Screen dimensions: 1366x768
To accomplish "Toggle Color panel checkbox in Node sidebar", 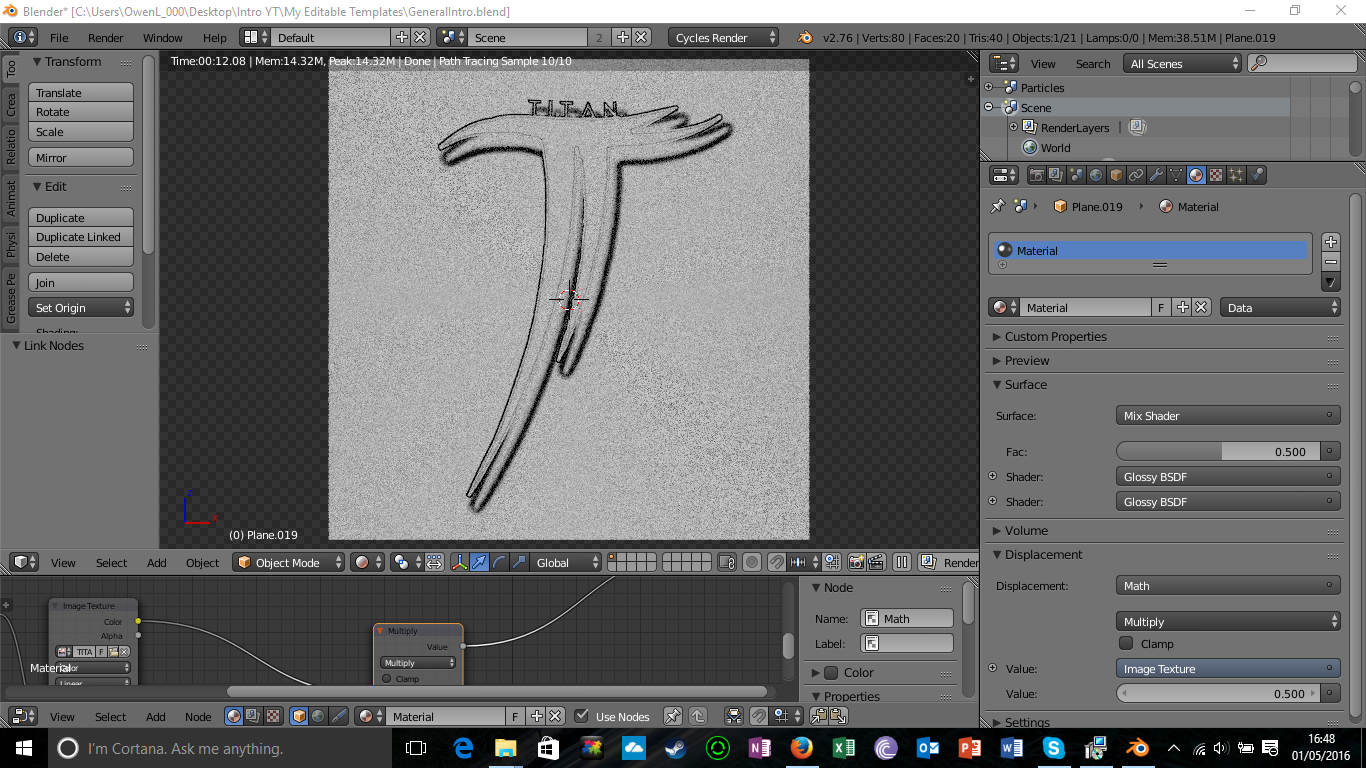I will click(x=831, y=673).
